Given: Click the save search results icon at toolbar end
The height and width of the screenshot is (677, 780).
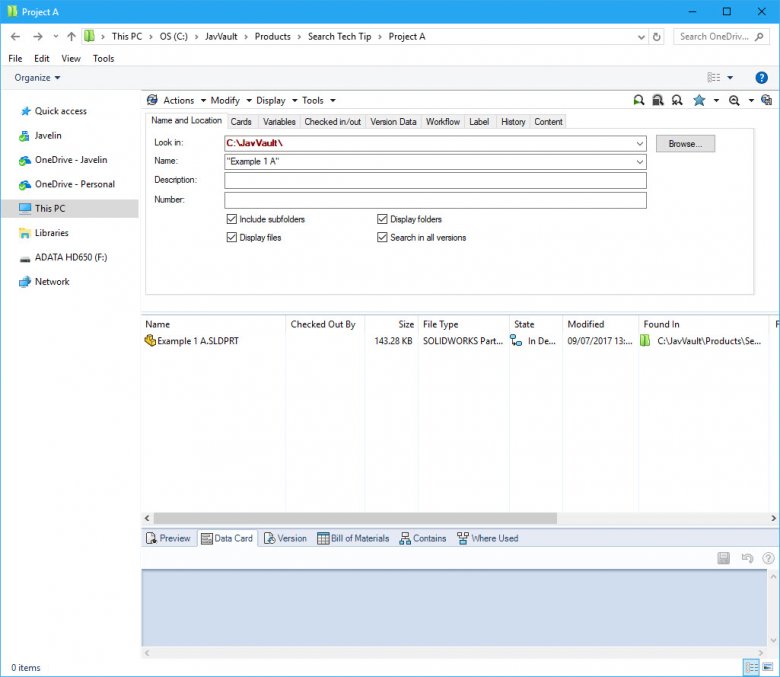Looking at the screenshot, I should point(767,100).
